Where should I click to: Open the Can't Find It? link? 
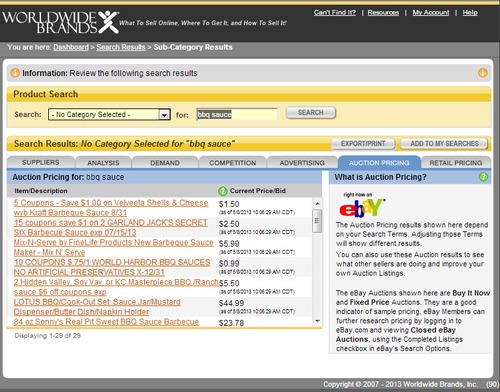(x=335, y=13)
